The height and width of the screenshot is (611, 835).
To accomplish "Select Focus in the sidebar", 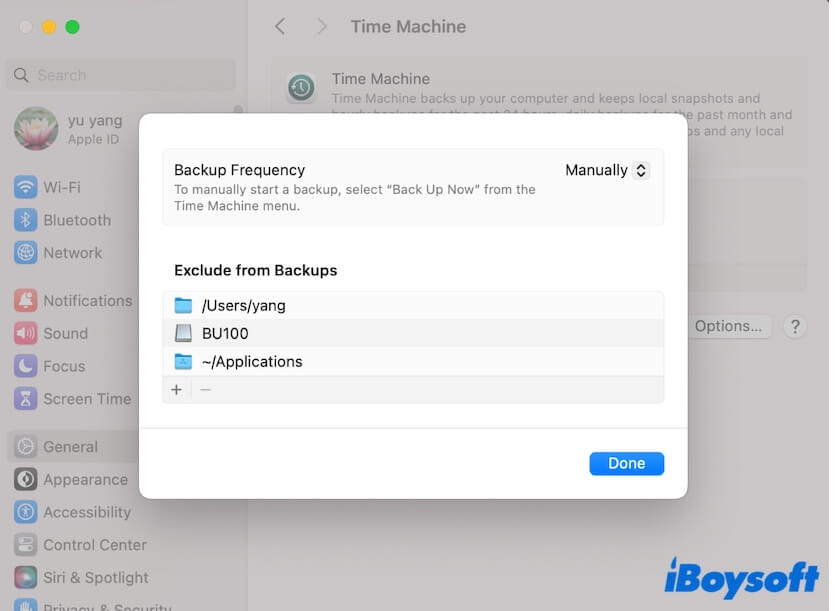I will (x=64, y=366).
